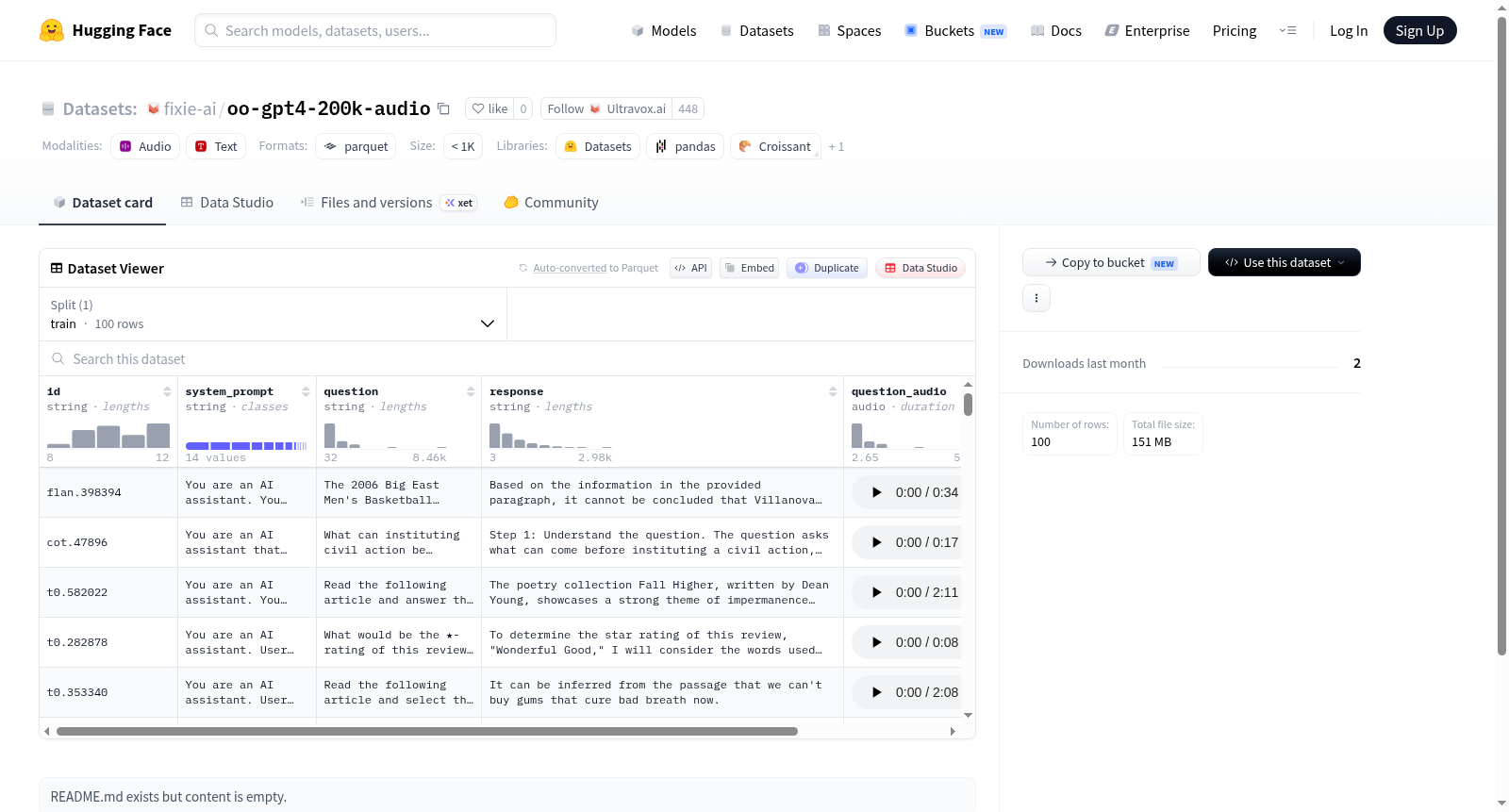Click the table horizontal scrollbar
Image resolution: width=1509 pixels, height=812 pixels.
click(426, 731)
